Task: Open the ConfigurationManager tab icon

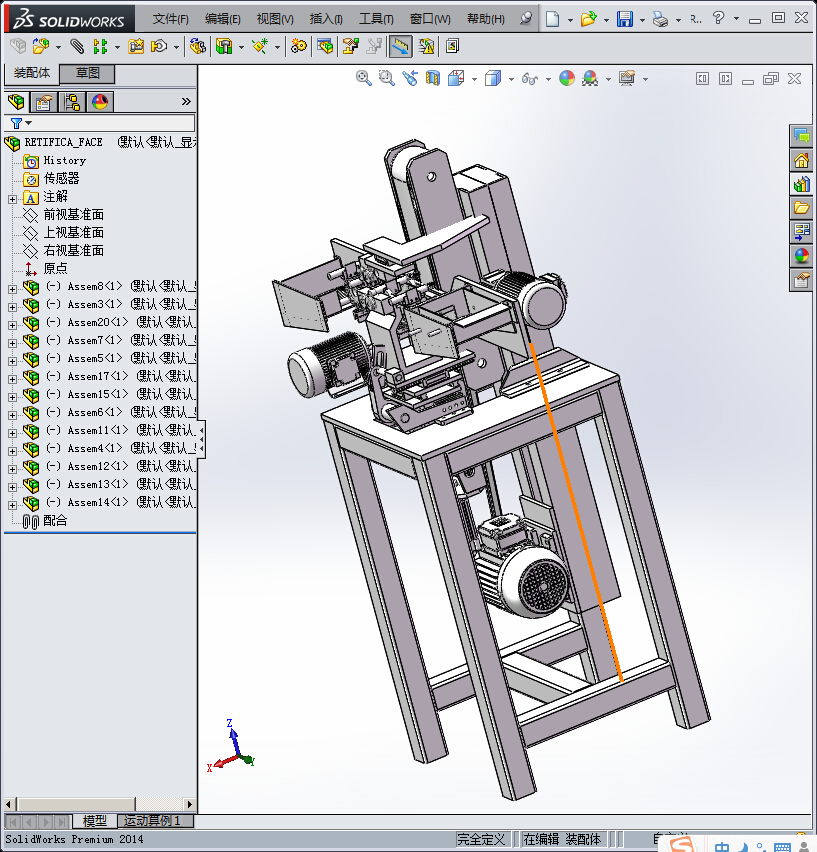Action: pyautogui.click(x=72, y=102)
